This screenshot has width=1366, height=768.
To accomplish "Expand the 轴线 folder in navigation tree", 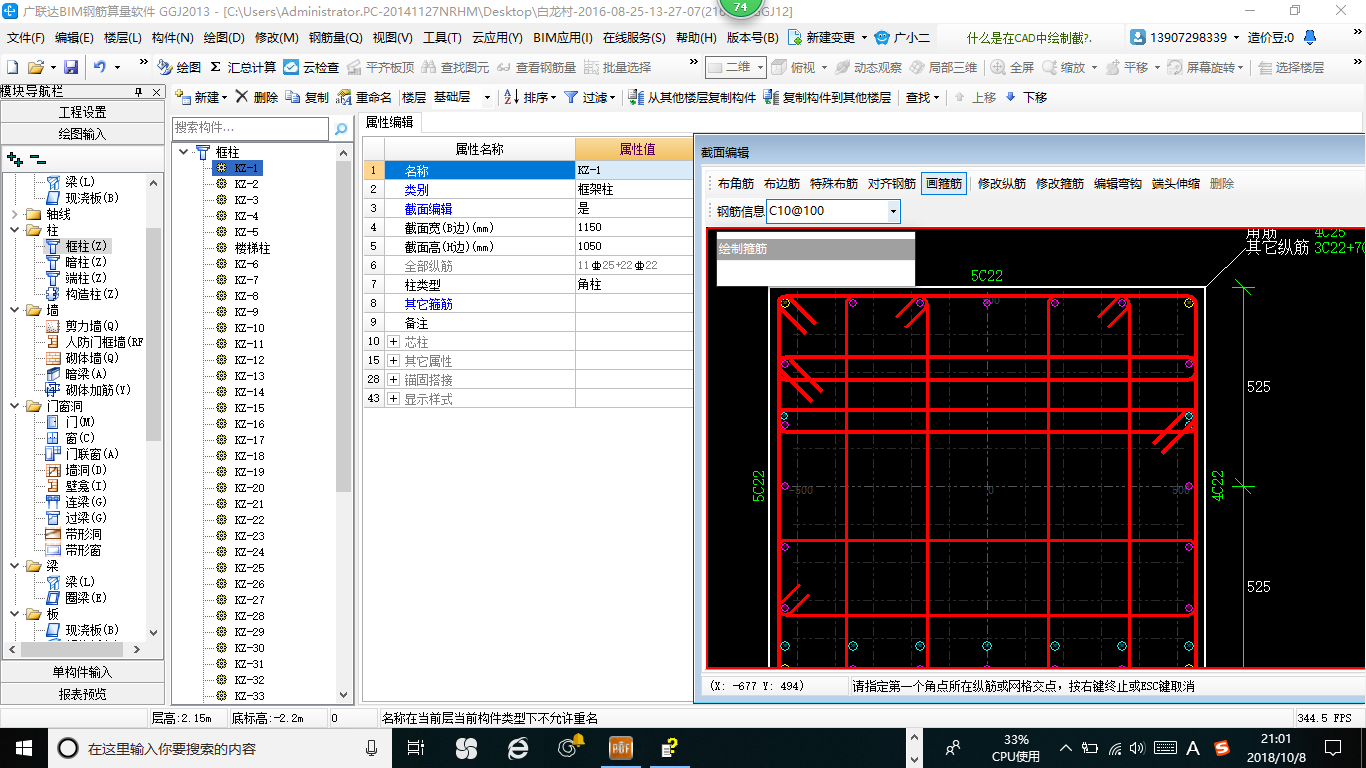I will coord(13,214).
